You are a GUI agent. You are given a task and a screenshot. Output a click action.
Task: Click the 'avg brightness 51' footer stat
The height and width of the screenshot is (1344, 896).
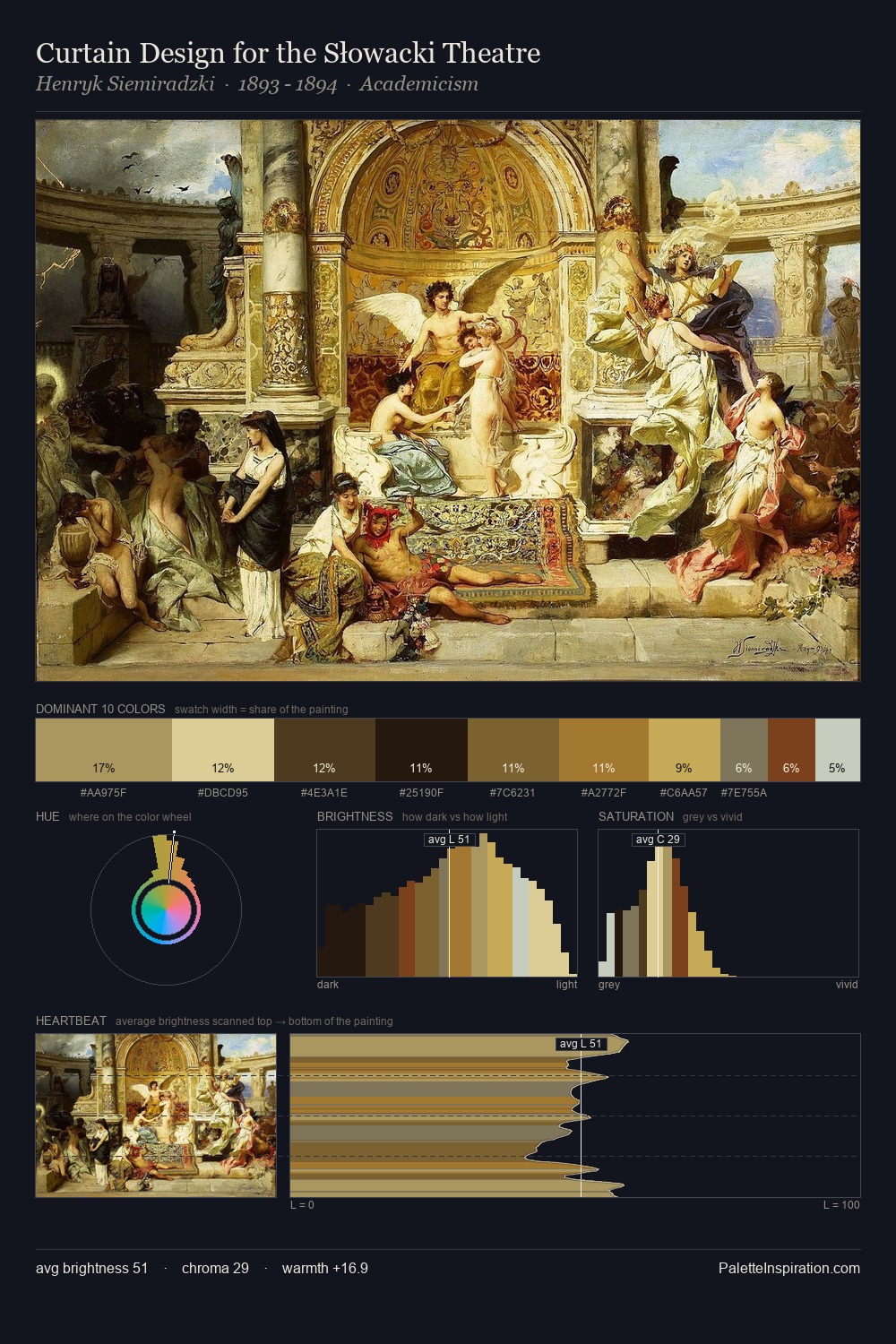click(x=91, y=1268)
